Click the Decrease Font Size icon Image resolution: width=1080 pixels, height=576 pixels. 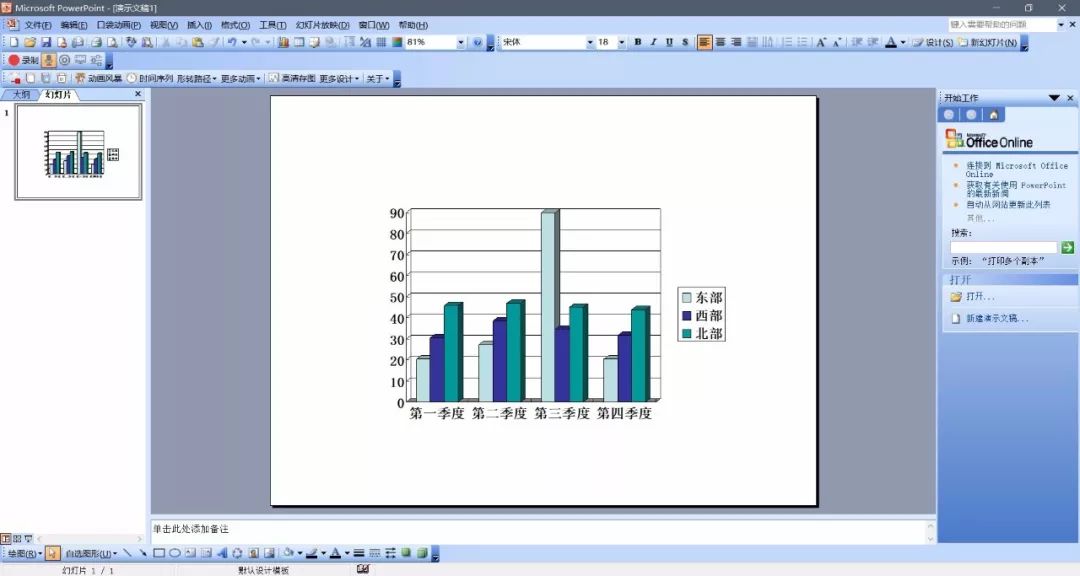(x=837, y=42)
